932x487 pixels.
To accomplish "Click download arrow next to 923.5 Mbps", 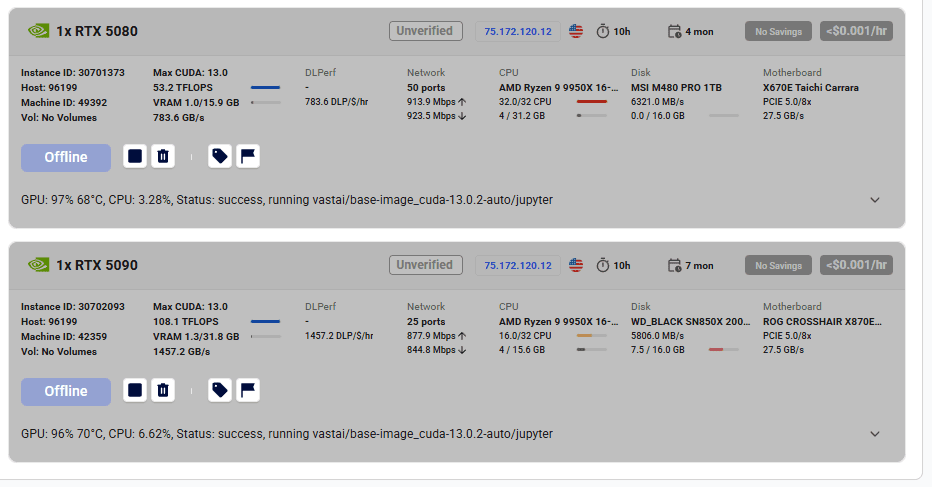I will click(x=462, y=116).
